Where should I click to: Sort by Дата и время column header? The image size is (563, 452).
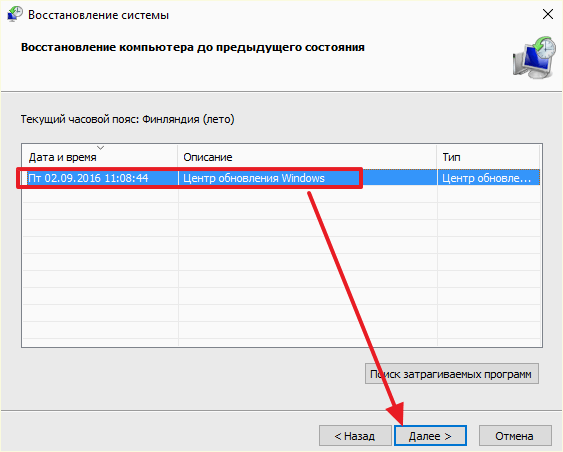point(99,157)
